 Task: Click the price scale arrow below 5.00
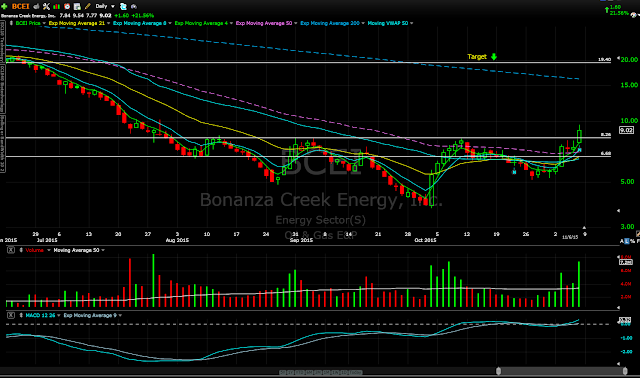(618, 211)
